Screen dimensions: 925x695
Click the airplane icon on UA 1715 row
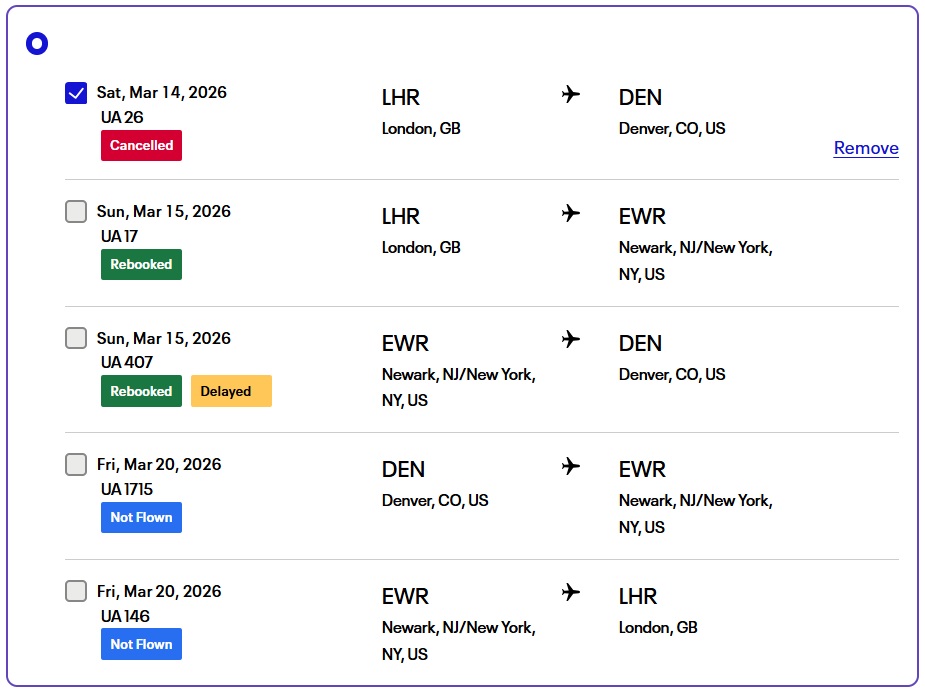coord(571,467)
